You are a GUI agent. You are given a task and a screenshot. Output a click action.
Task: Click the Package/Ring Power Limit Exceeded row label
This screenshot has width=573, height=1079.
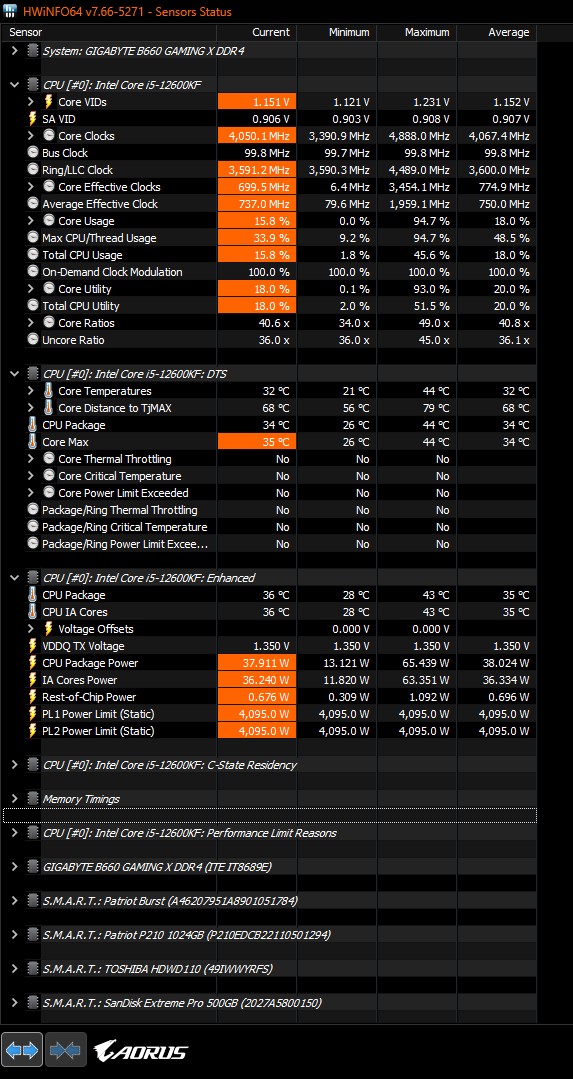125,544
